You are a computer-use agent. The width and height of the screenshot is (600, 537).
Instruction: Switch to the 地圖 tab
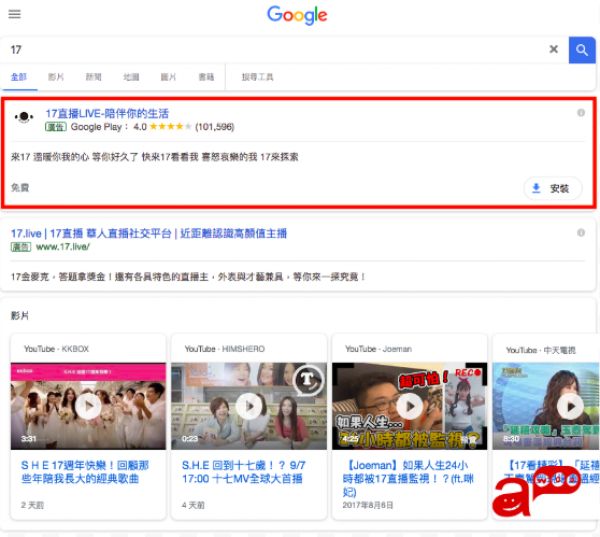click(x=131, y=77)
